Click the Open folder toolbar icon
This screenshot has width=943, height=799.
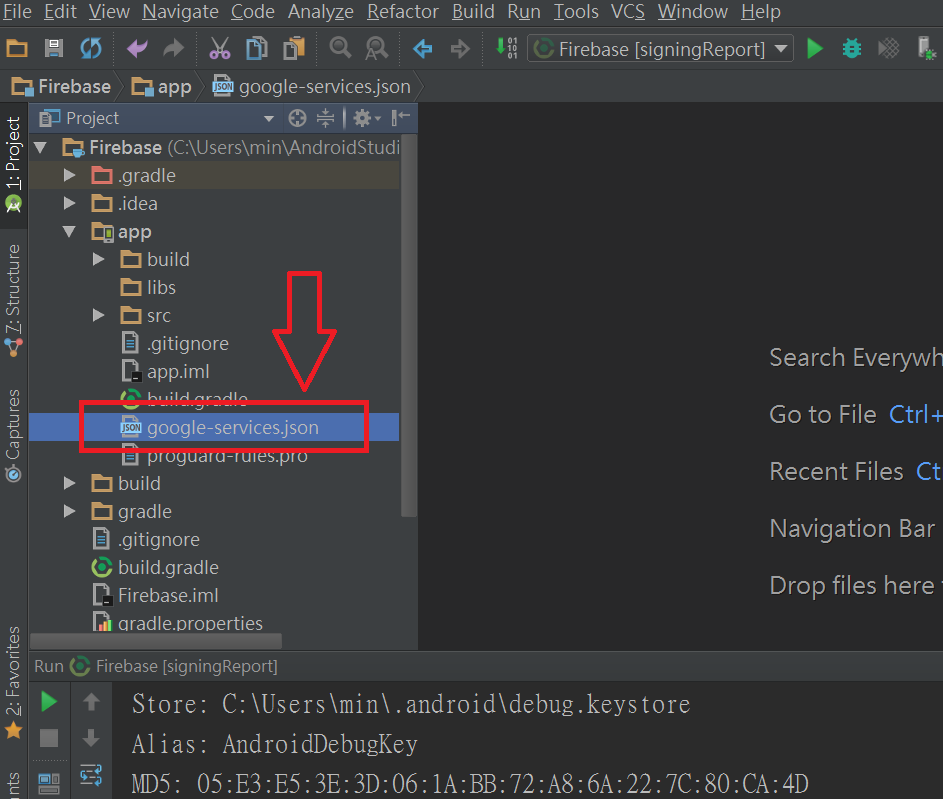click(x=17, y=48)
